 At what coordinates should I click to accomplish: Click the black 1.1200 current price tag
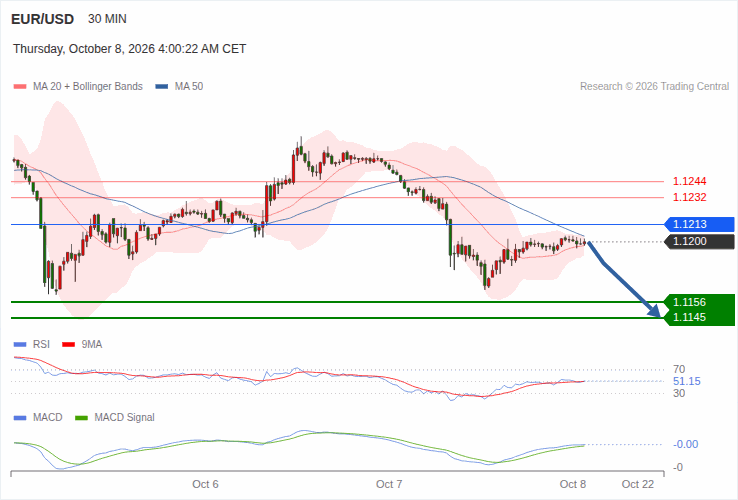pos(699,242)
